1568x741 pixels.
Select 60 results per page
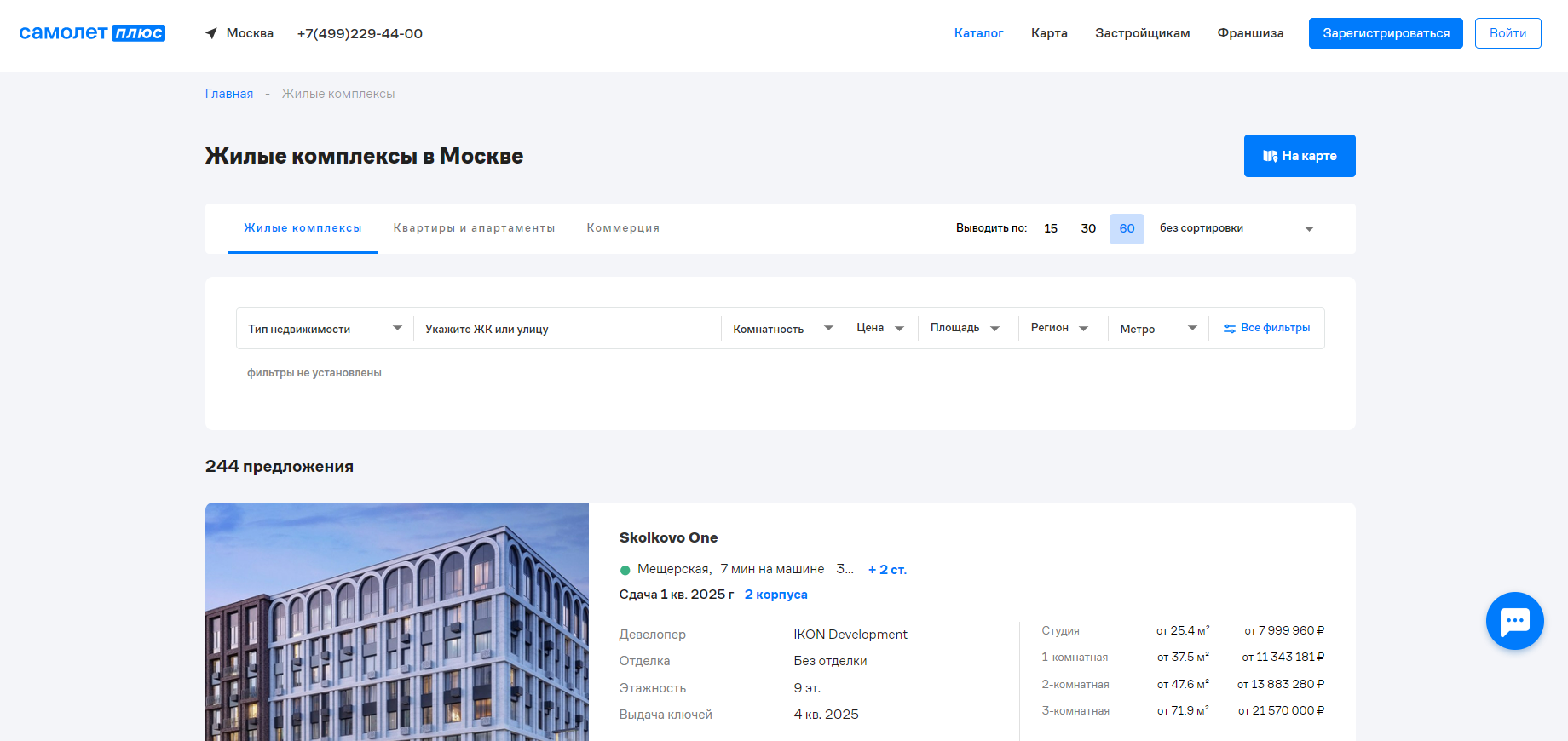(x=1127, y=228)
